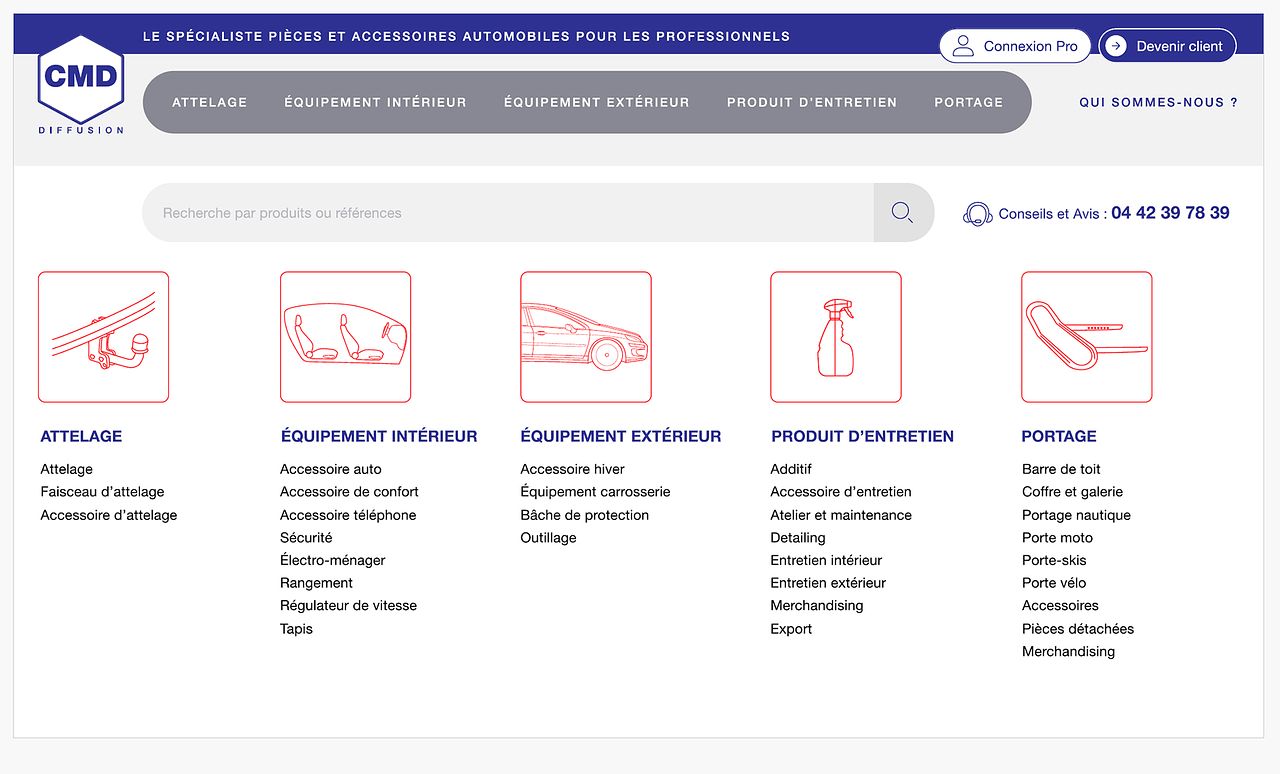Open the Bâche de protection link
Image resolution: width=1280 pixels, height=774 pixels.
[584, 515]
